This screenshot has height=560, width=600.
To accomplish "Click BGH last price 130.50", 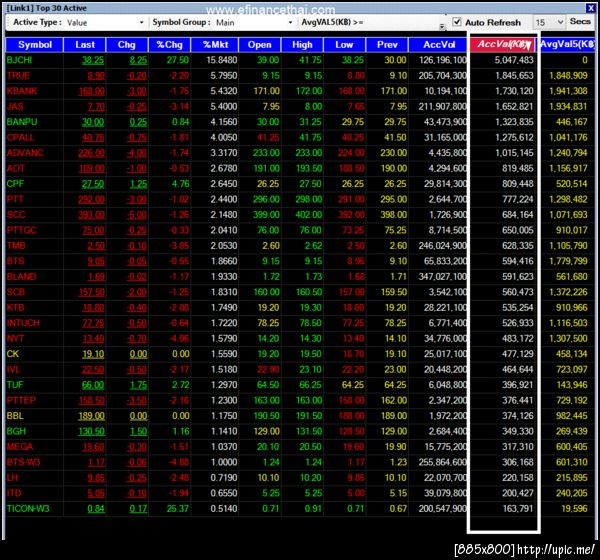I will [91, 431].
